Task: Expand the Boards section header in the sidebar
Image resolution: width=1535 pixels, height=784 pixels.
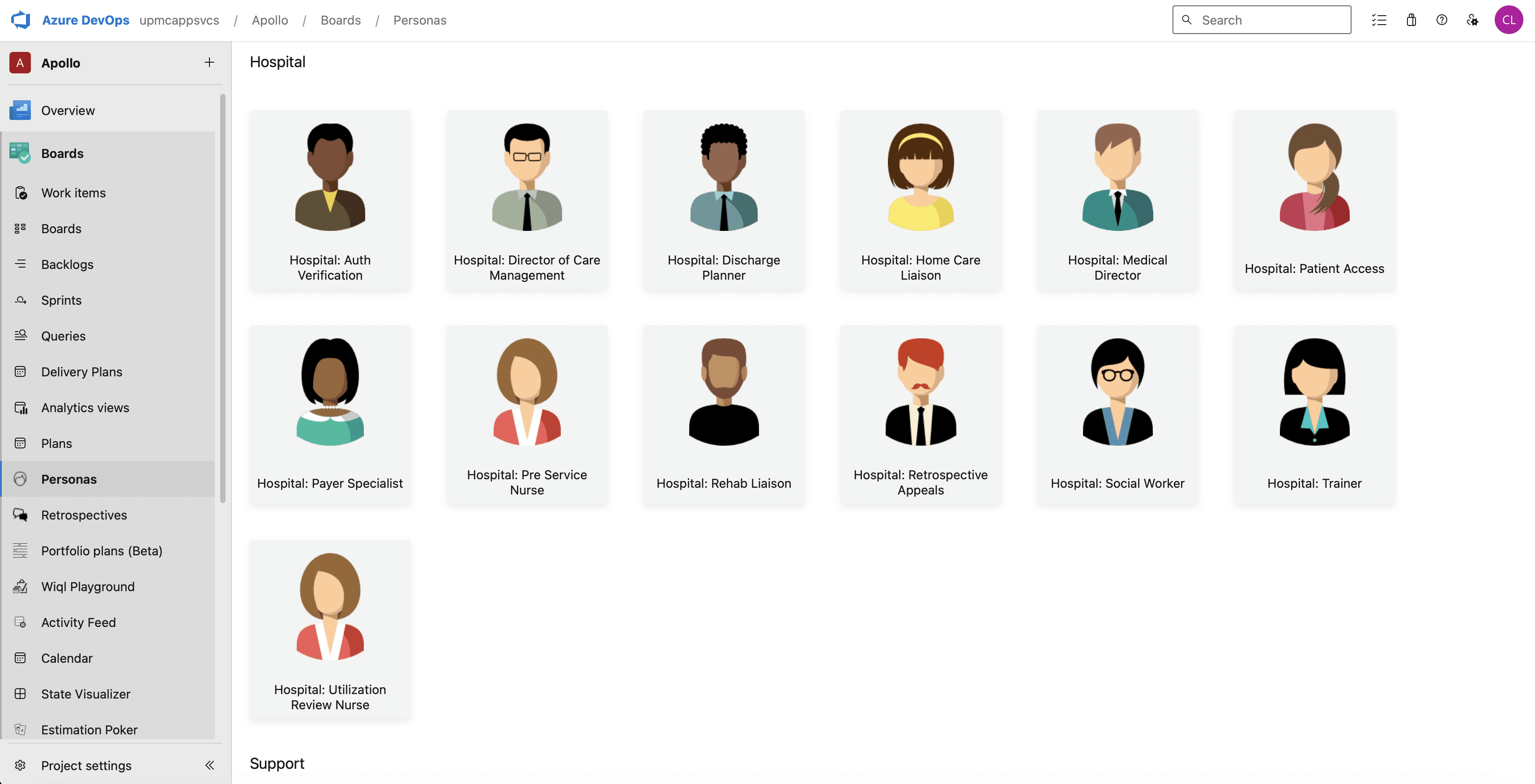Action: point(62,153)
